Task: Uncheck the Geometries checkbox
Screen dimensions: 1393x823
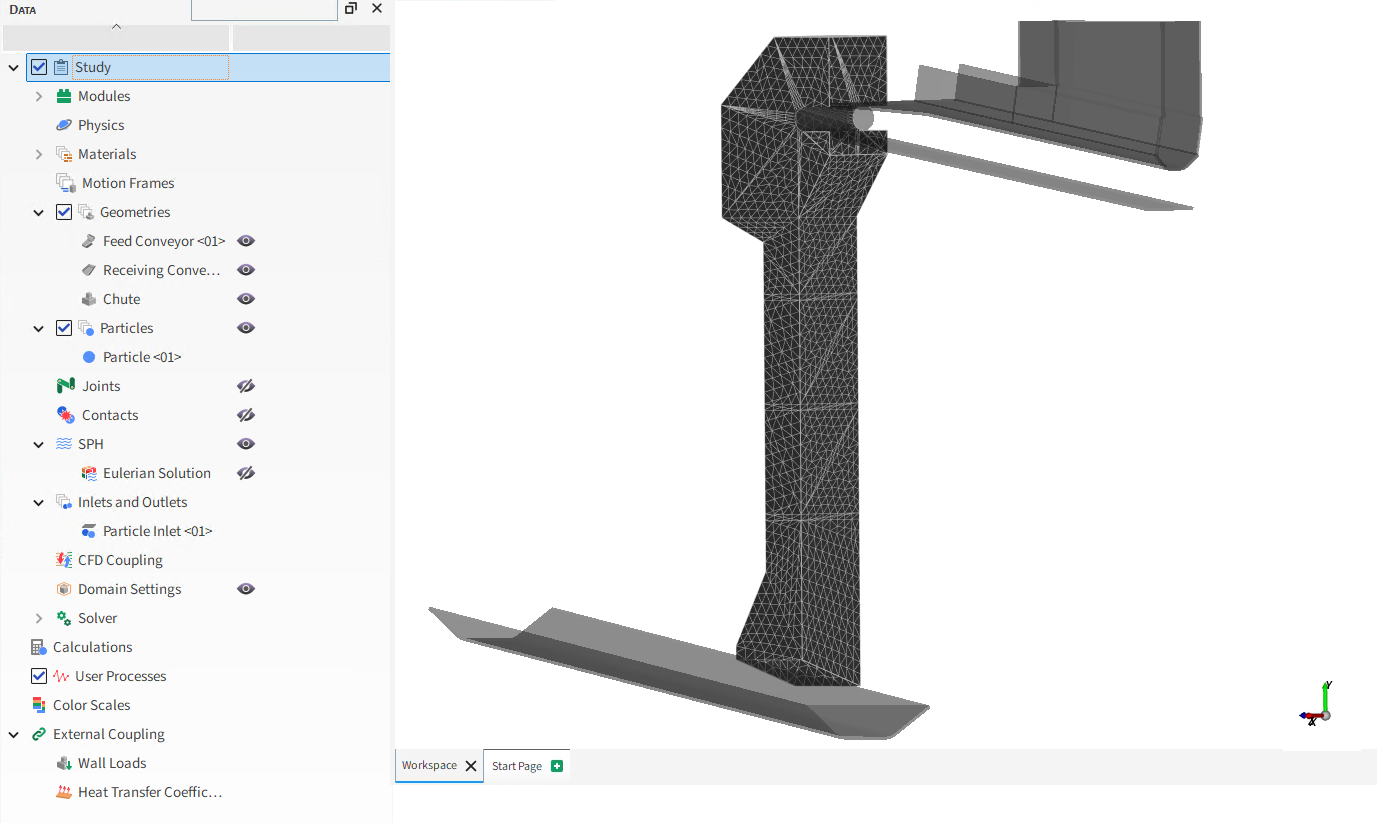Action: pos(64,212)
